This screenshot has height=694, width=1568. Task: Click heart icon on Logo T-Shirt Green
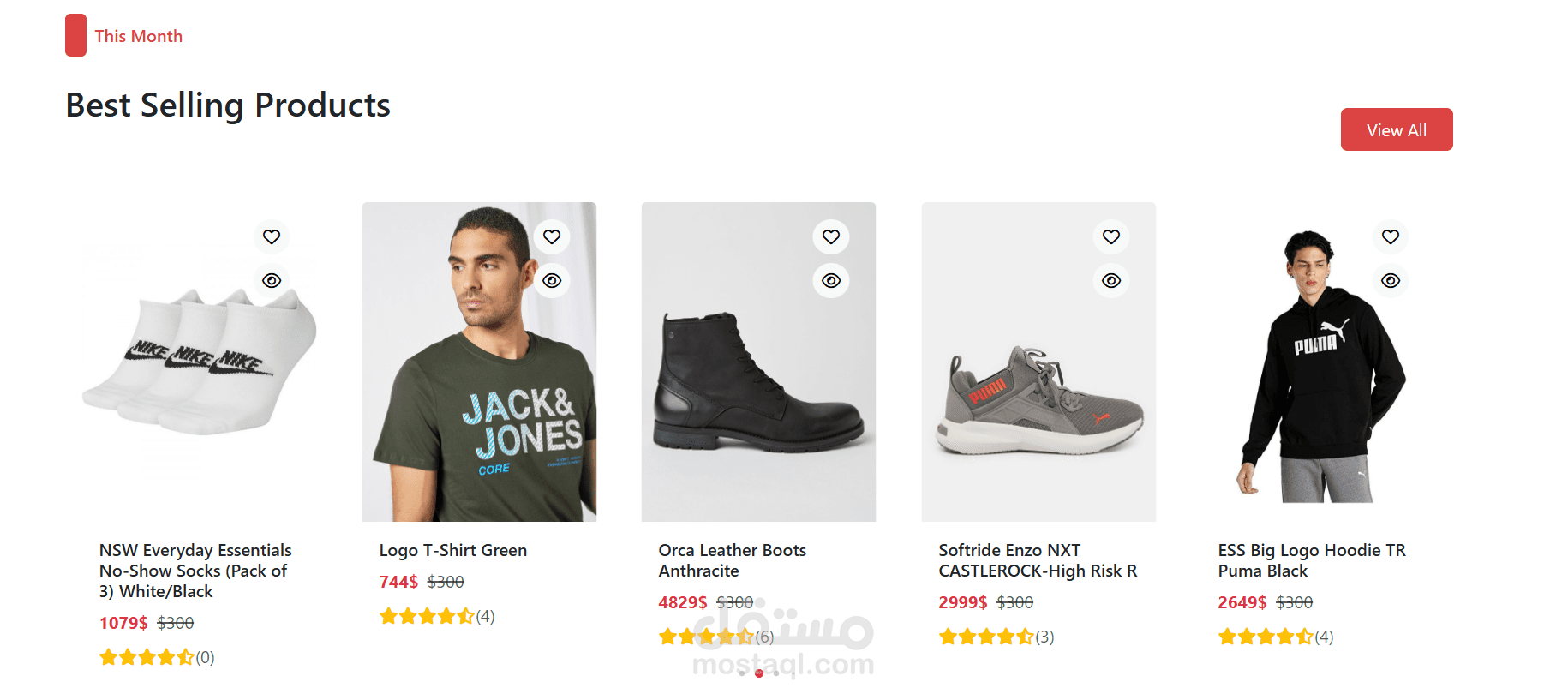coord(552,236)
